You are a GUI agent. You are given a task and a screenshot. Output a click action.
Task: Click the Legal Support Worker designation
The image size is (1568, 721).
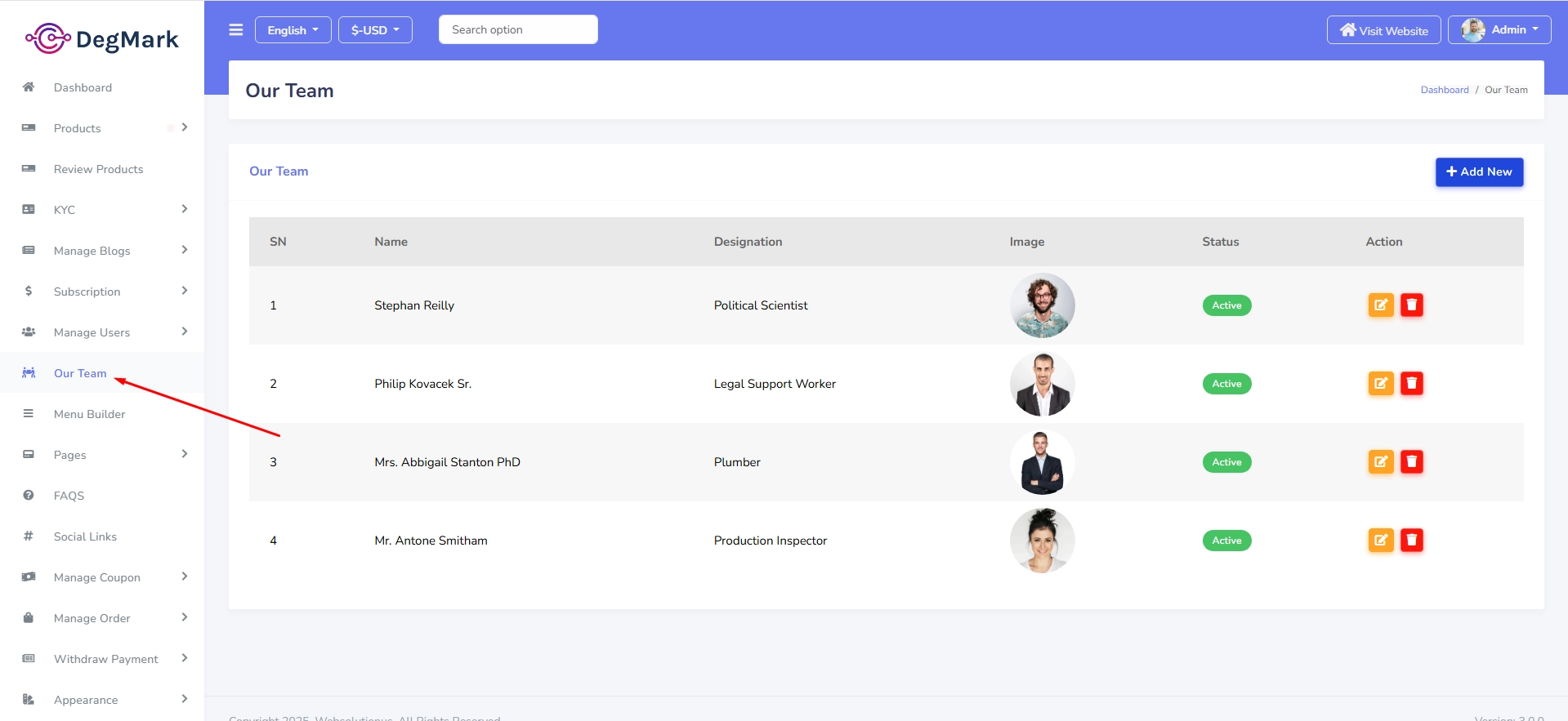(775, 384)
